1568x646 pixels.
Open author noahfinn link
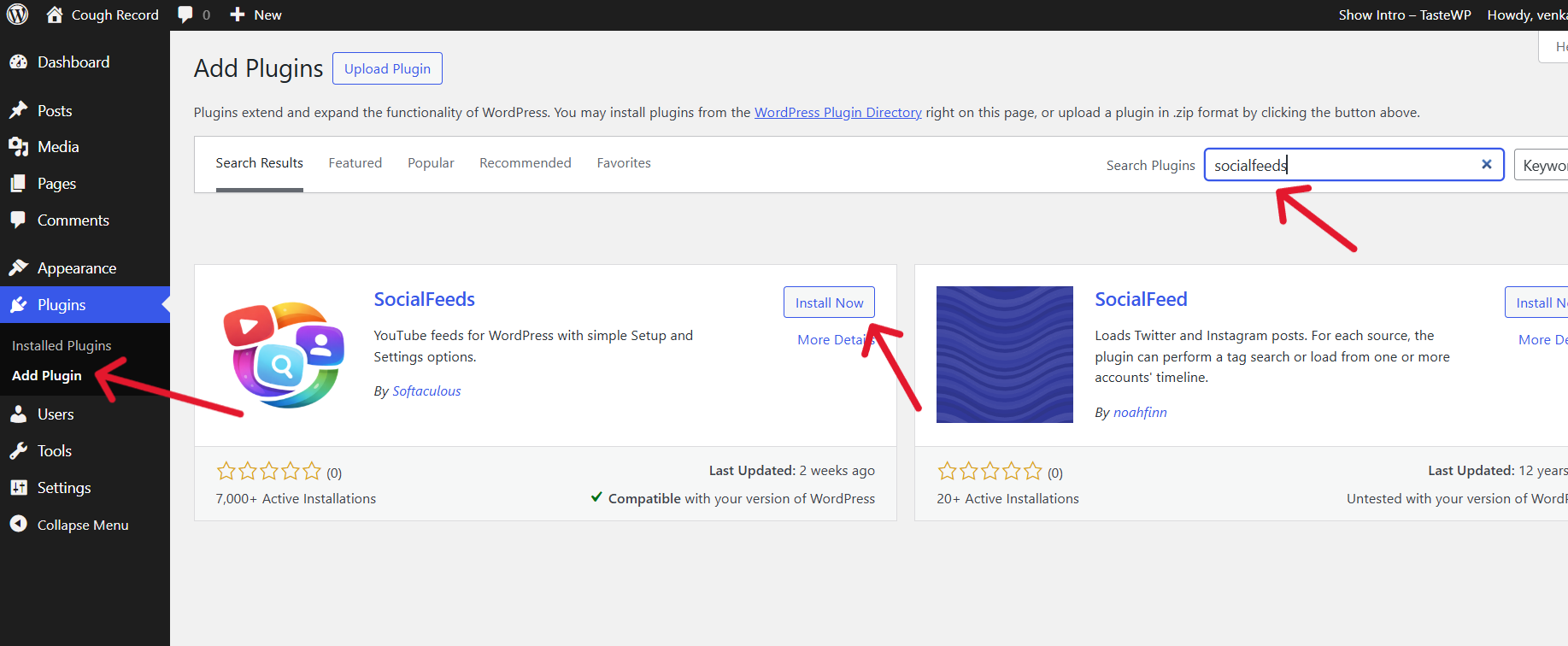pos(1140,412)
